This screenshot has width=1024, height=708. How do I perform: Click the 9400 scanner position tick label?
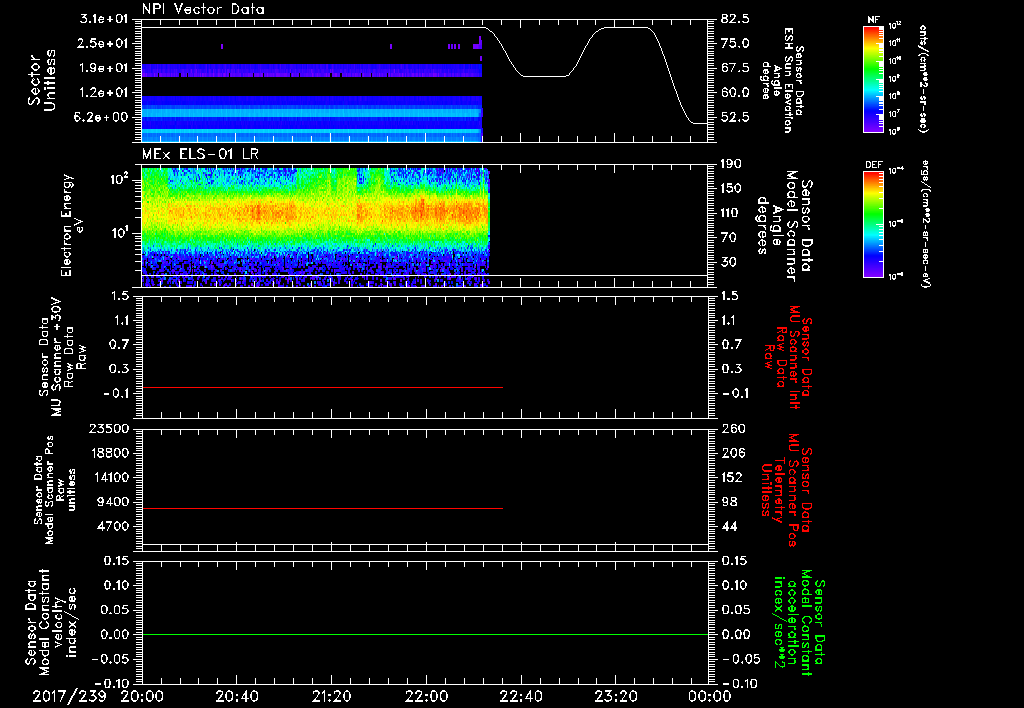coord(114,502)
